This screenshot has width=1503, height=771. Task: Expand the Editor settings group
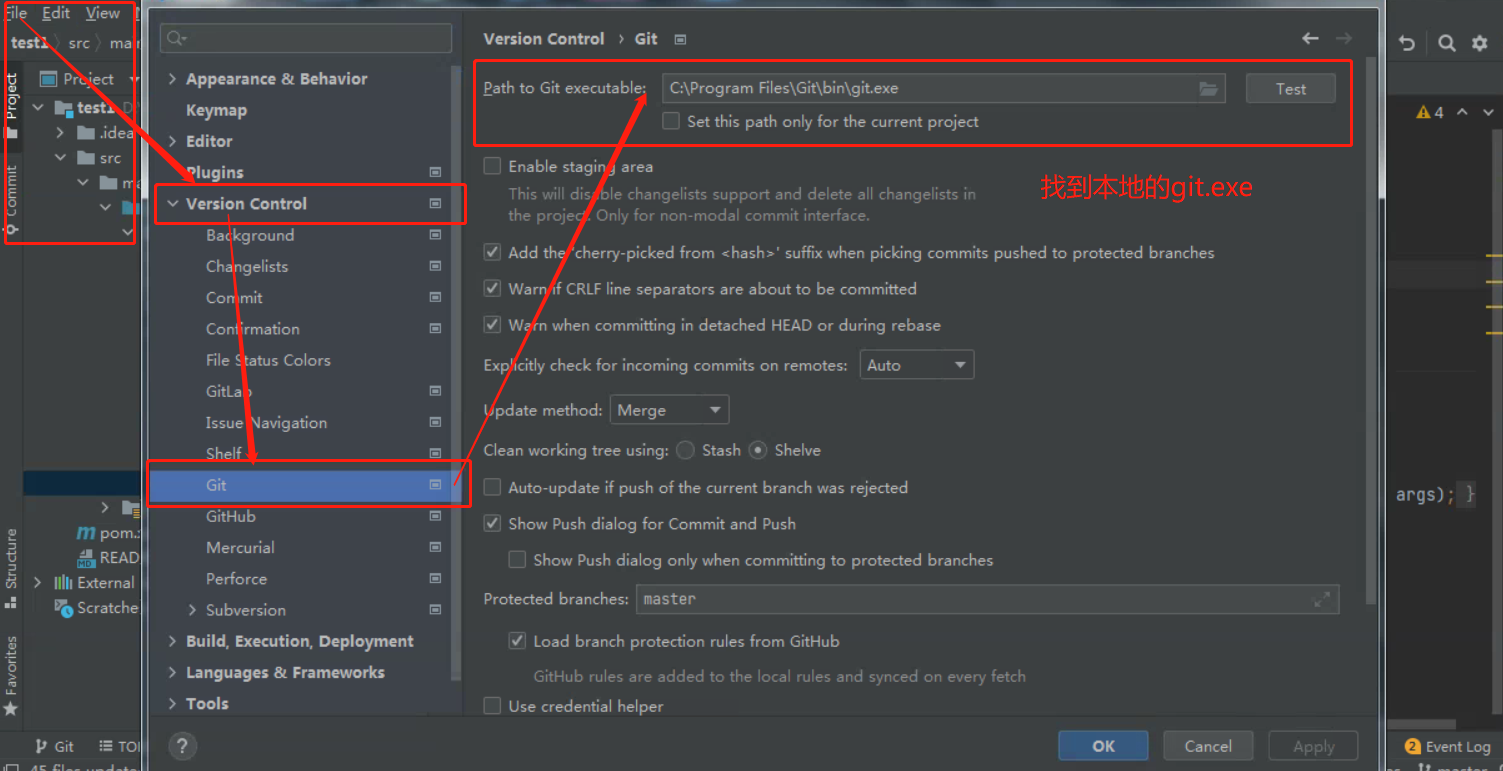tap(173, 141)
